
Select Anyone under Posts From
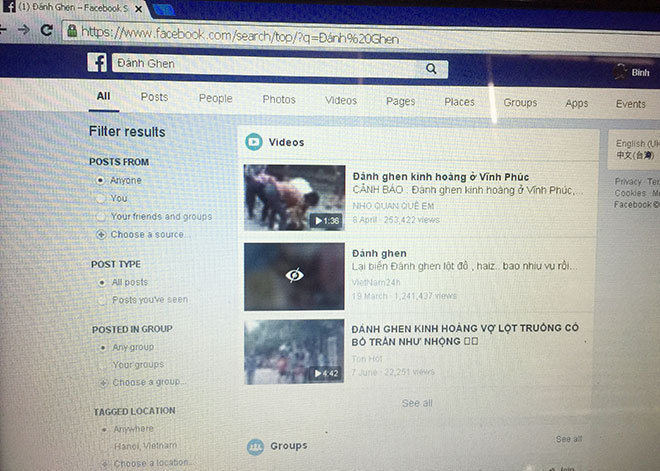pyautogui.click(x=100, y=181)
